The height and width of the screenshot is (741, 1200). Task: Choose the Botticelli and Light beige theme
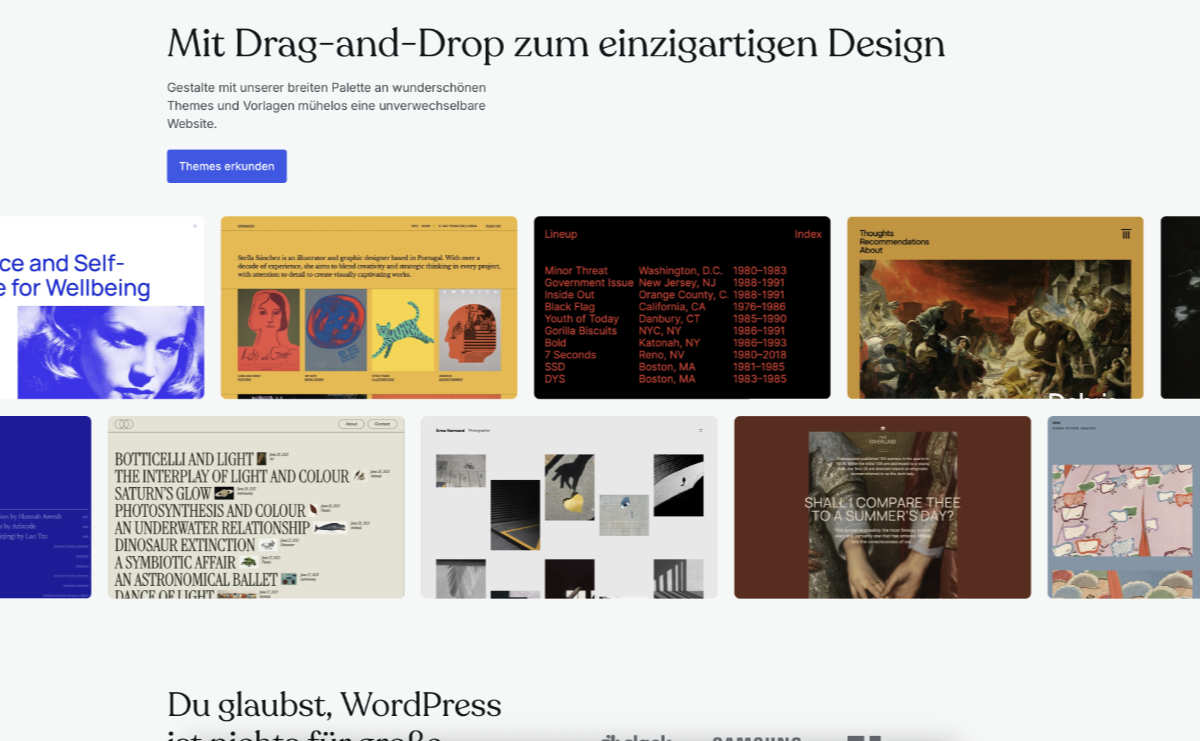point(256,507)
